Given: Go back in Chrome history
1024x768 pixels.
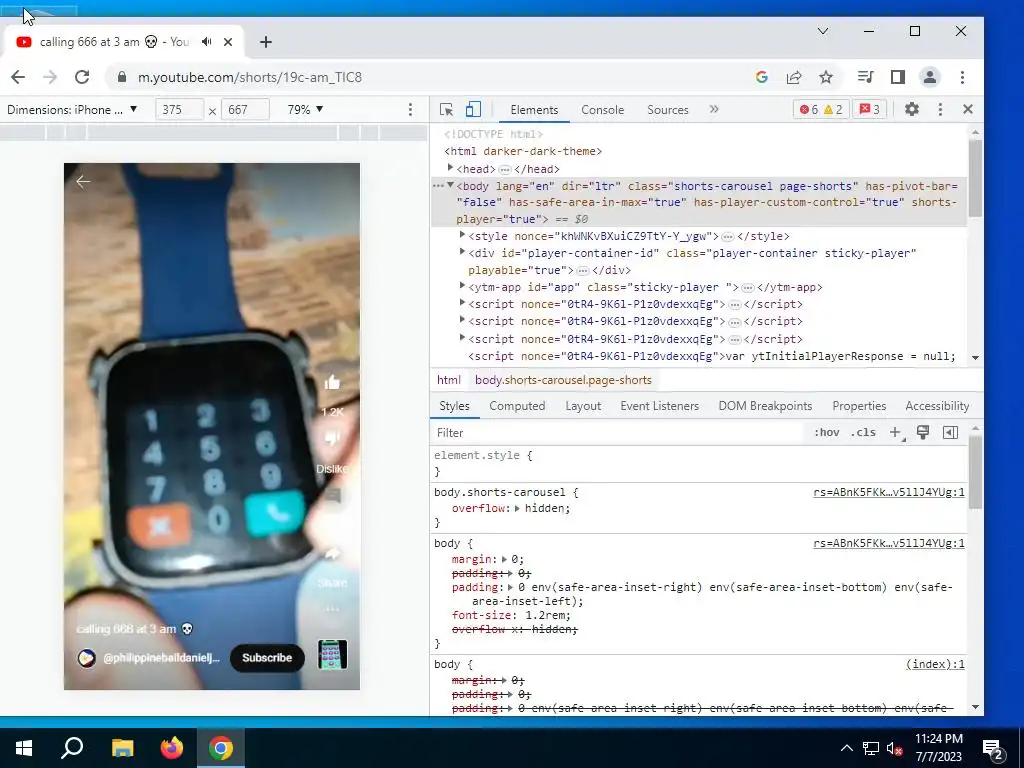Looking at the screenshot, I should click(x=18, y=77).
